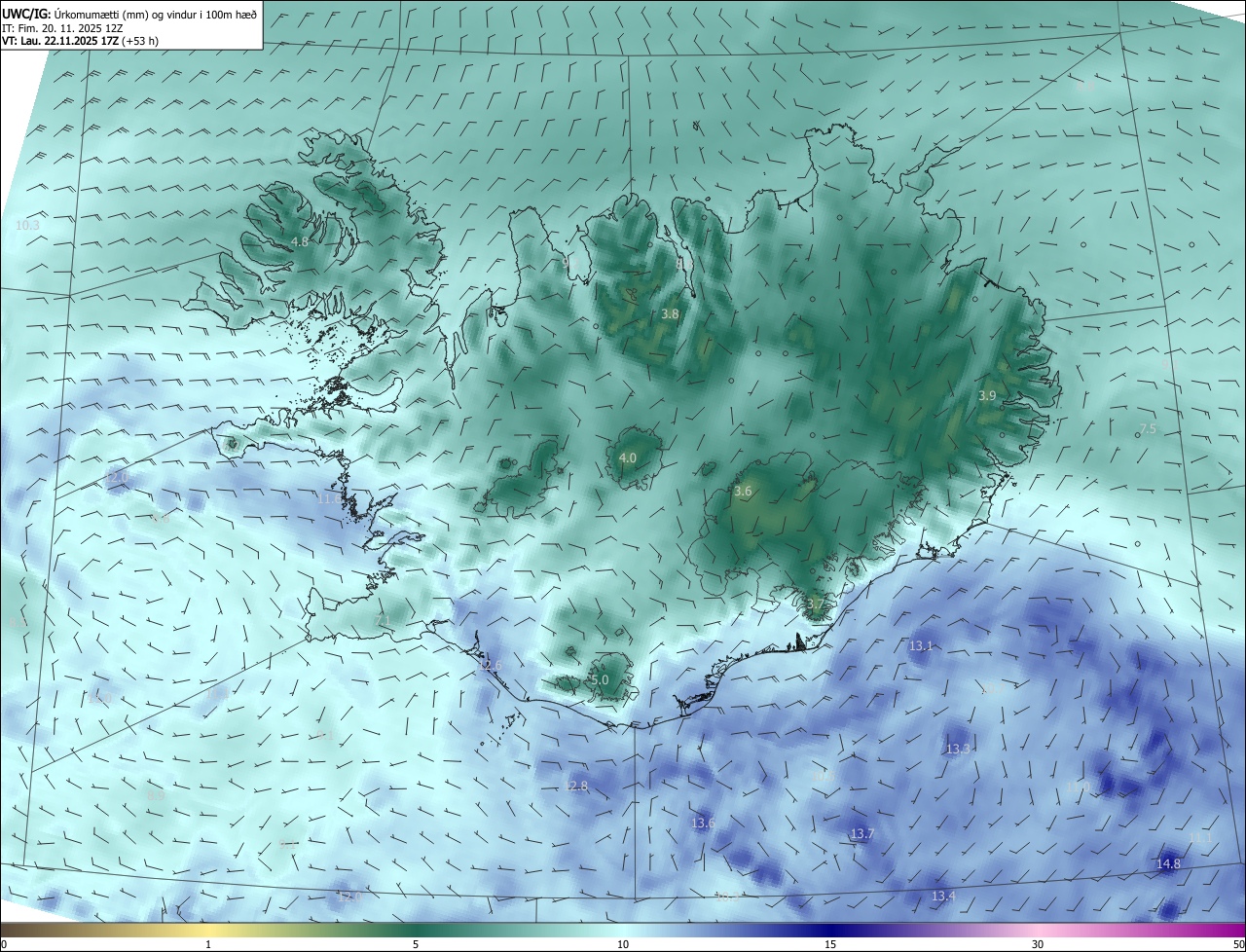
Task: Click the color scale at the 1 label
Action: (x=208, y=944)
